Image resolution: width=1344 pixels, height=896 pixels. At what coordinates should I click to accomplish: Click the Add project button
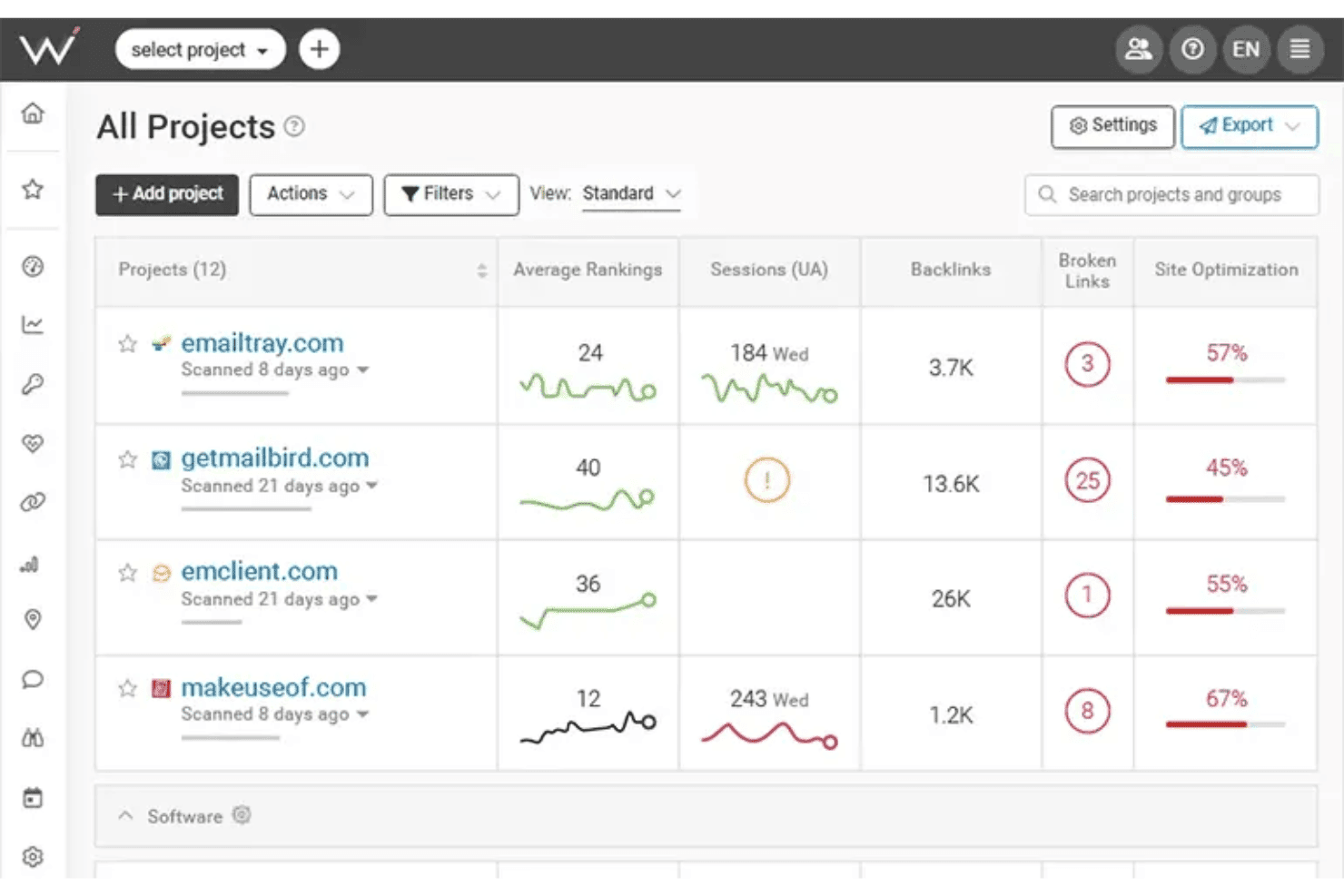coord(167,194)
